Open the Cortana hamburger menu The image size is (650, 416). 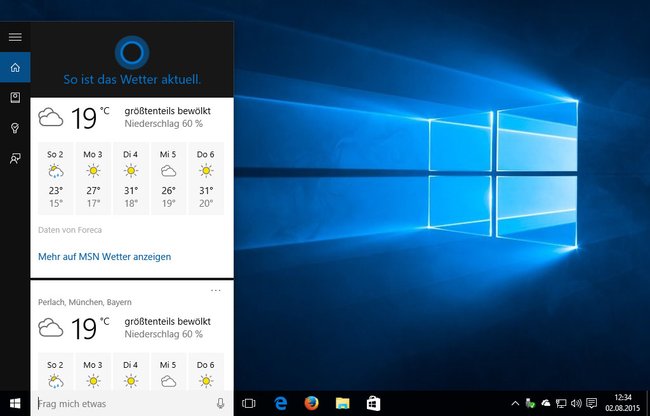(x=15, y=37)
